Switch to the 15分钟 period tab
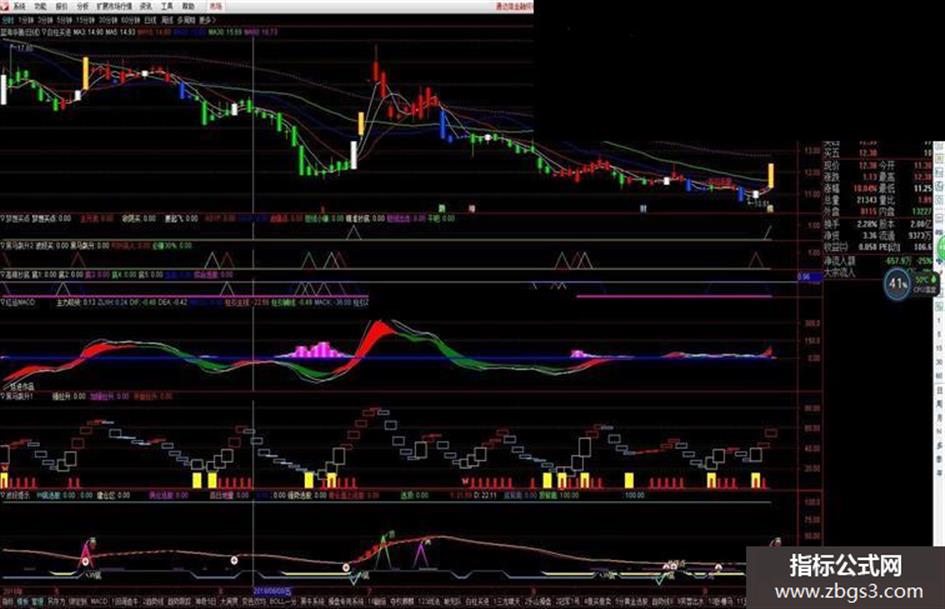 (85, 20)
